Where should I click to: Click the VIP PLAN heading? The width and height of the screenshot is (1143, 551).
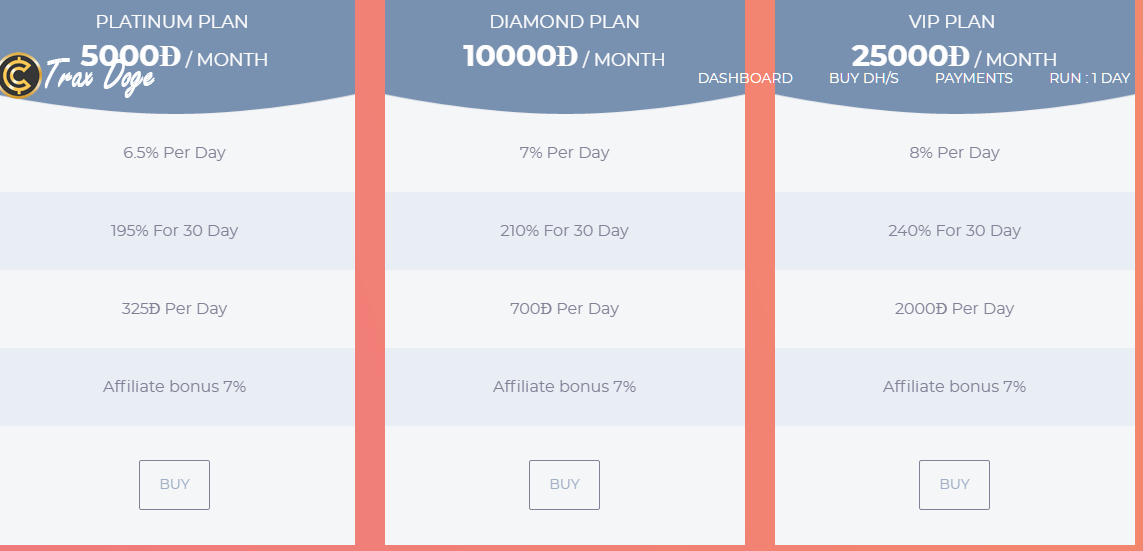point(954,21)
